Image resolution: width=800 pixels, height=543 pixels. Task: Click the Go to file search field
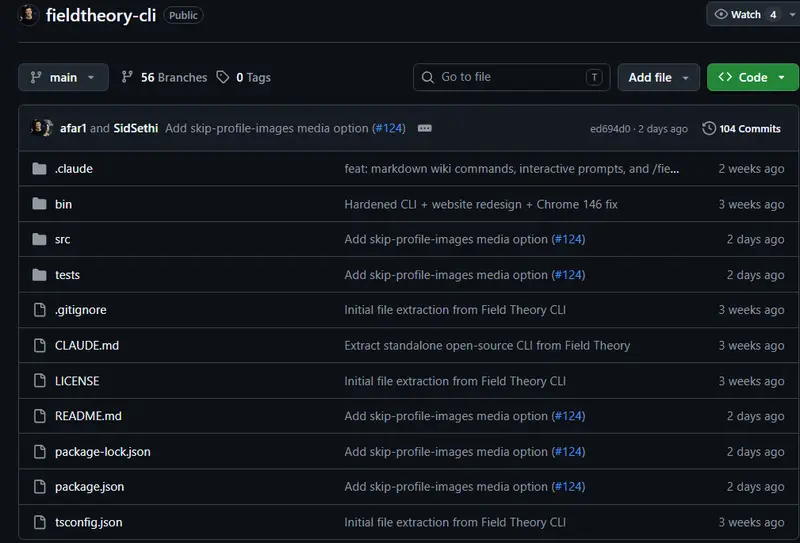point(511,77)
